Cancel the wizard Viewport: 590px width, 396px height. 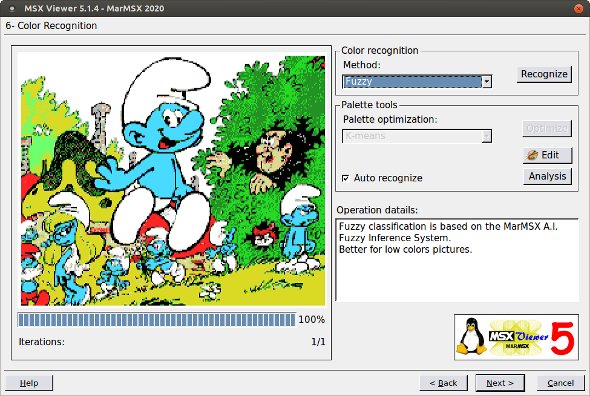pyautogui.click(x=560, y=383)
